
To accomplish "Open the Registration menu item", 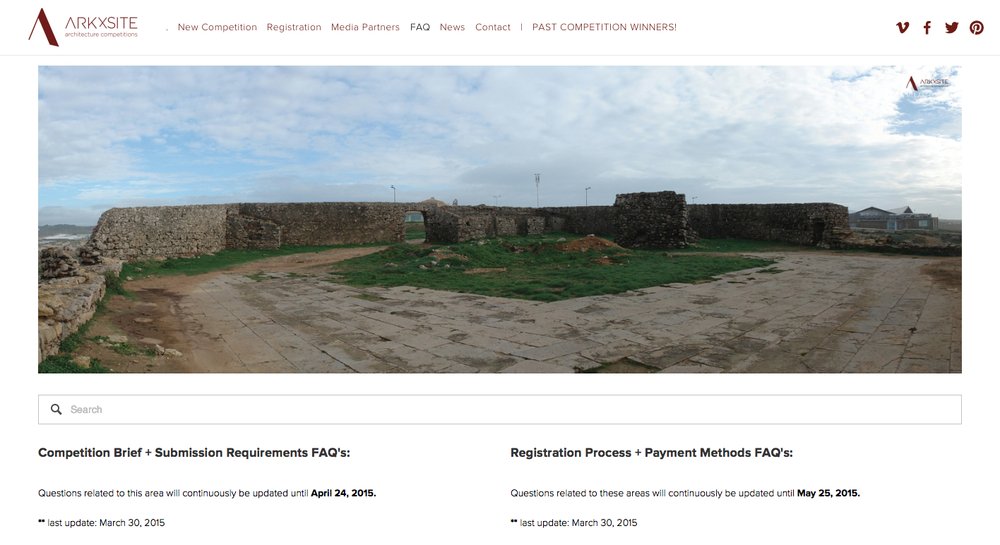I will [294, 27].
